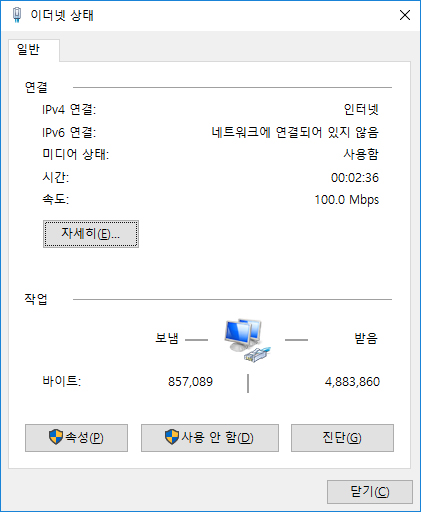Click the 미디어 상태 value 사용함

(x=361, y=154)
